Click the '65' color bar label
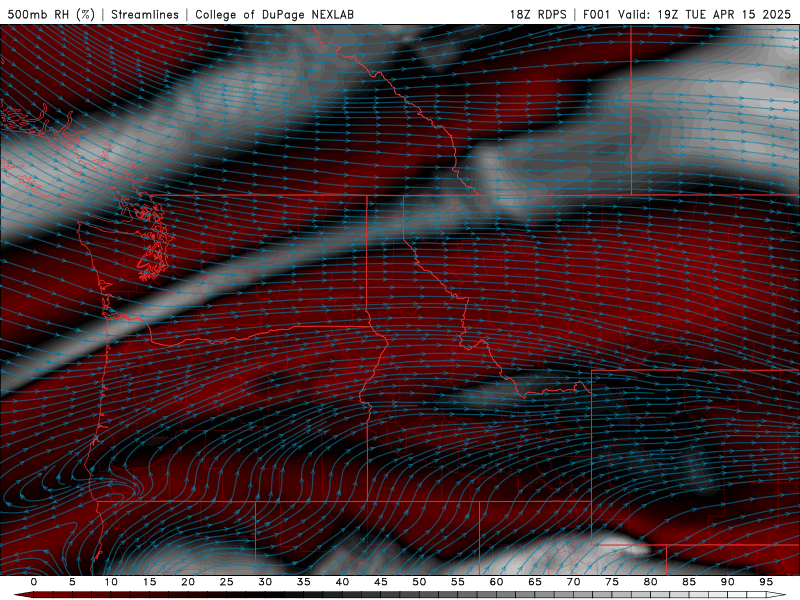800x600 pixels. pyautogui.click(x=535, y=582)
